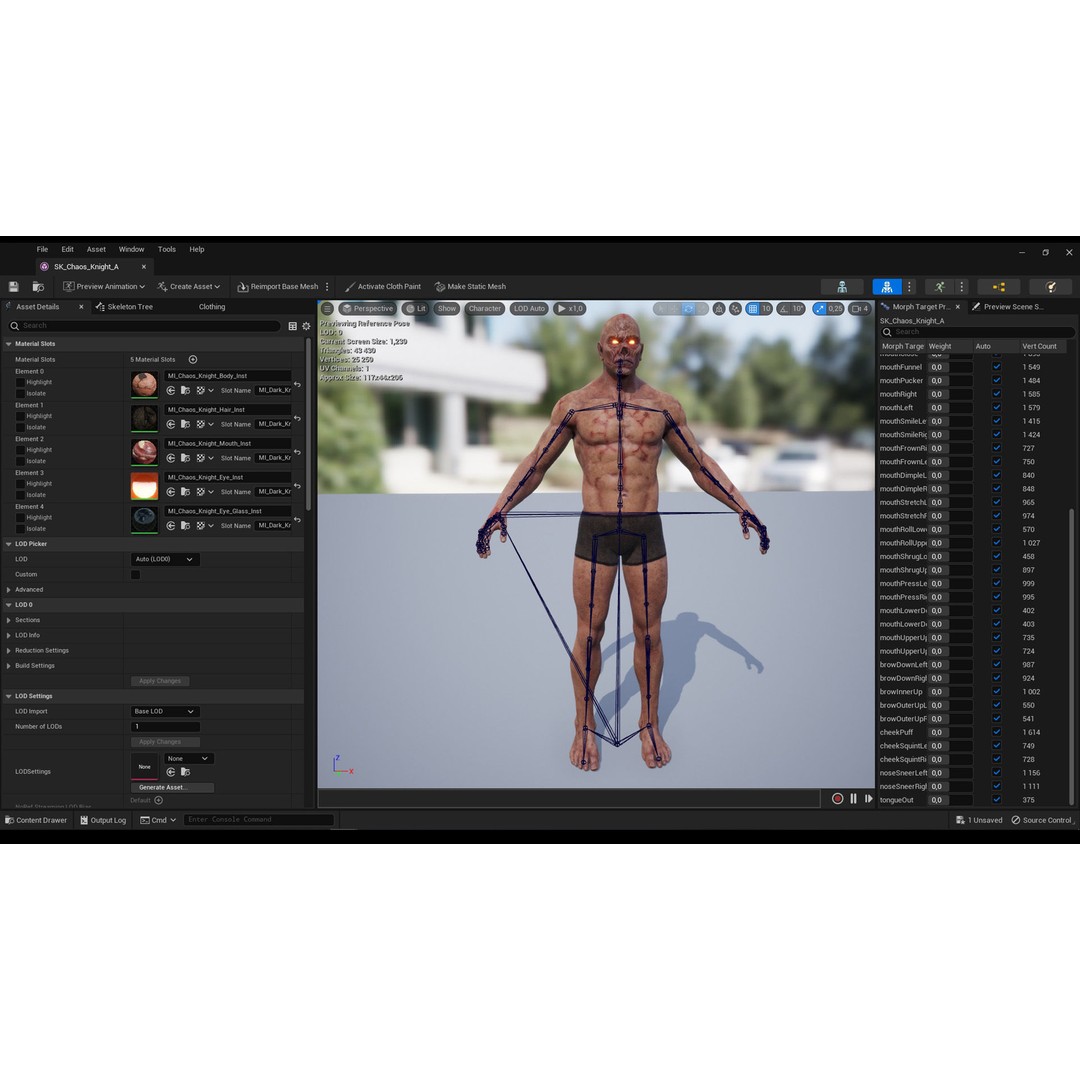
Task: Click Make Static Mesh button
Action: 470,287
